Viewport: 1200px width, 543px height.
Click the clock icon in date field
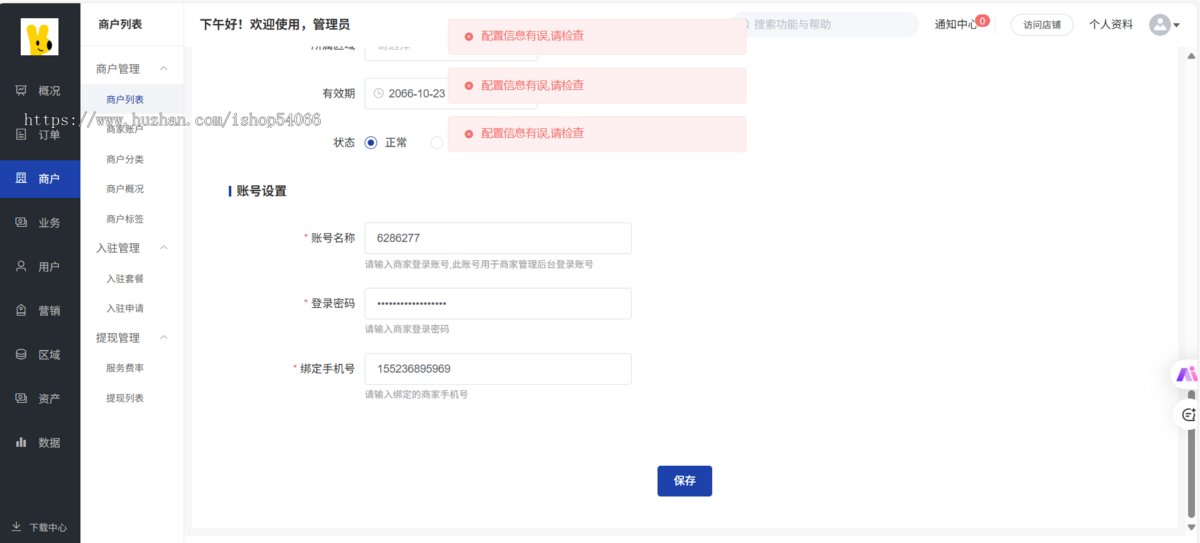point(378,93)
